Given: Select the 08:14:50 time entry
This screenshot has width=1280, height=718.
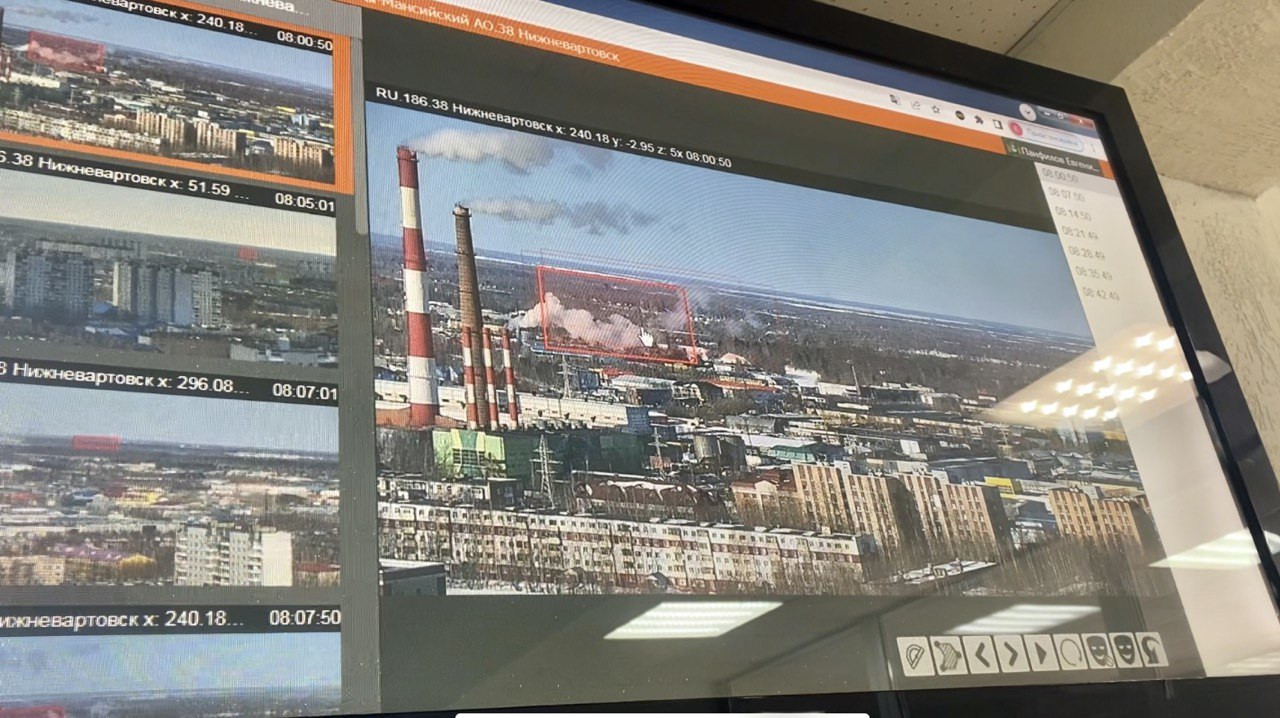Looking at the screenshot, I should point(1071,214).
